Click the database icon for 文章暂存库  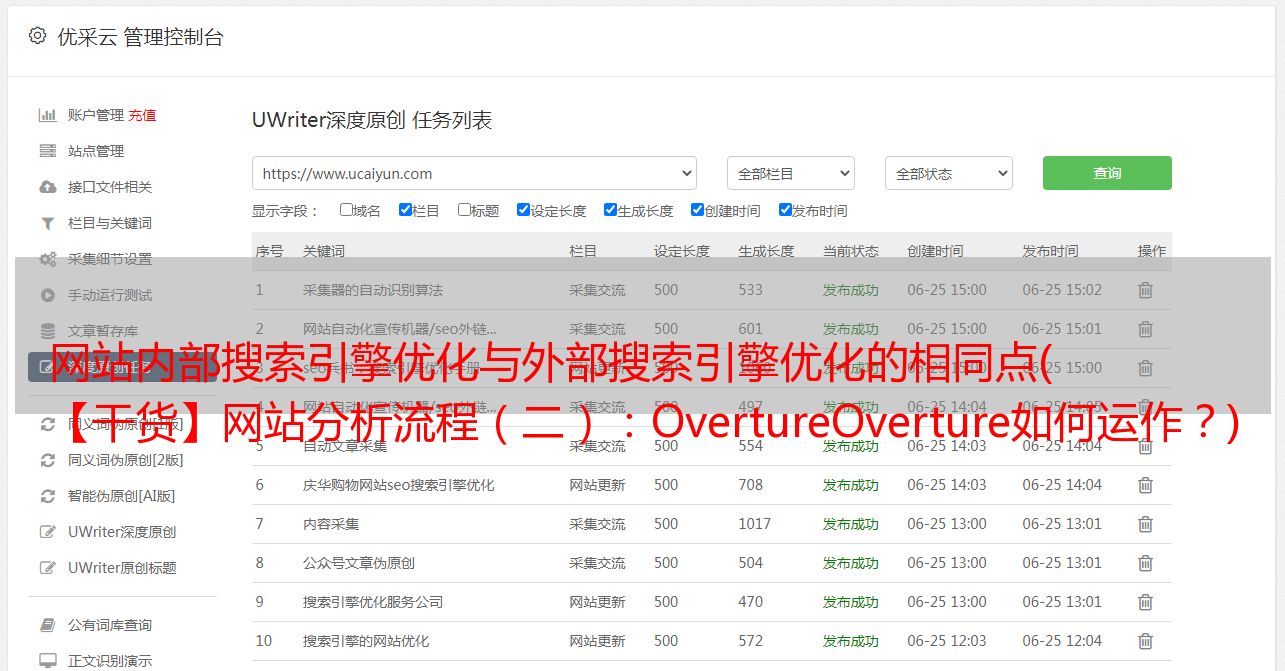coord(47,331)
